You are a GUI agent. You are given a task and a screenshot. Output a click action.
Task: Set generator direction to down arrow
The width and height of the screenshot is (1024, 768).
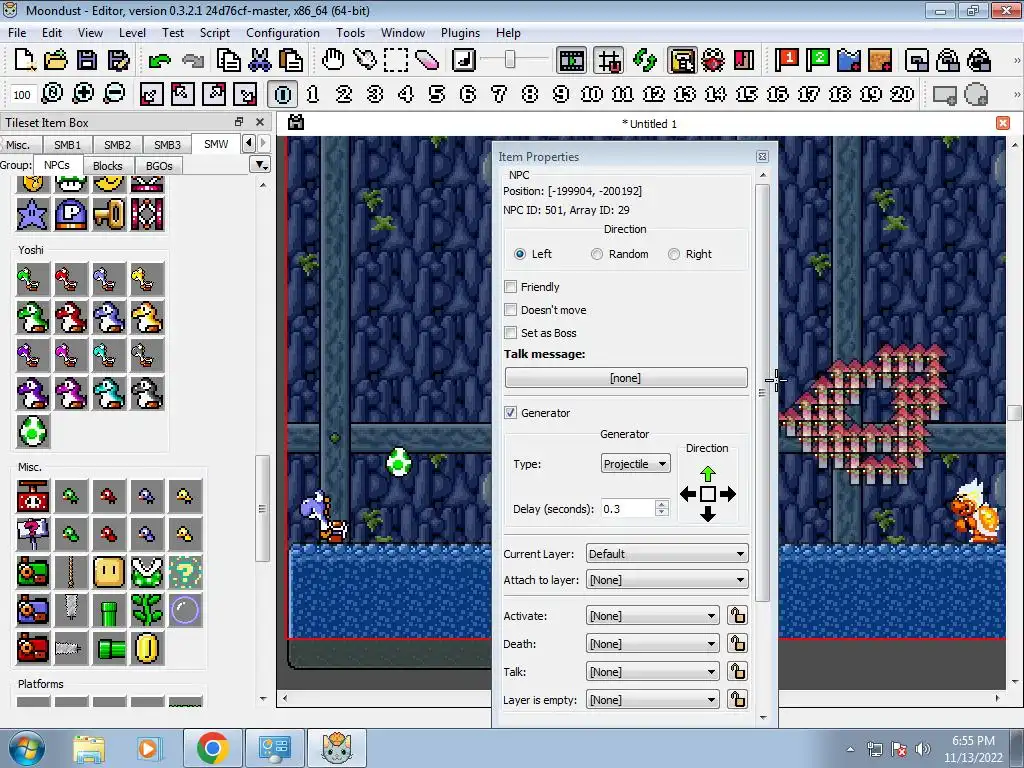[708, 515]
